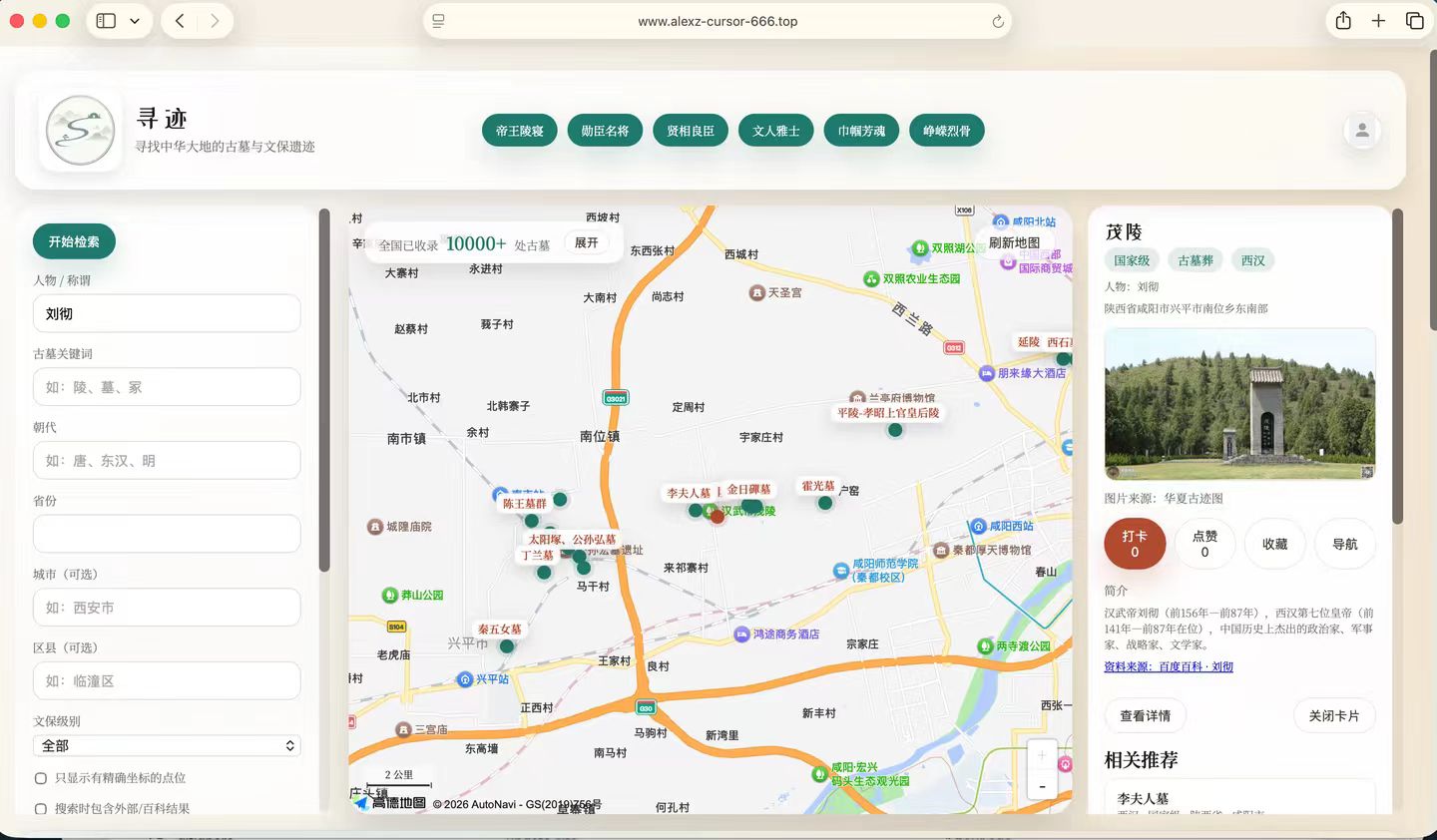Click 展开 to expand the tomb count panel
The width and height of the screenshot is (1437, 840).
[586, 242]
